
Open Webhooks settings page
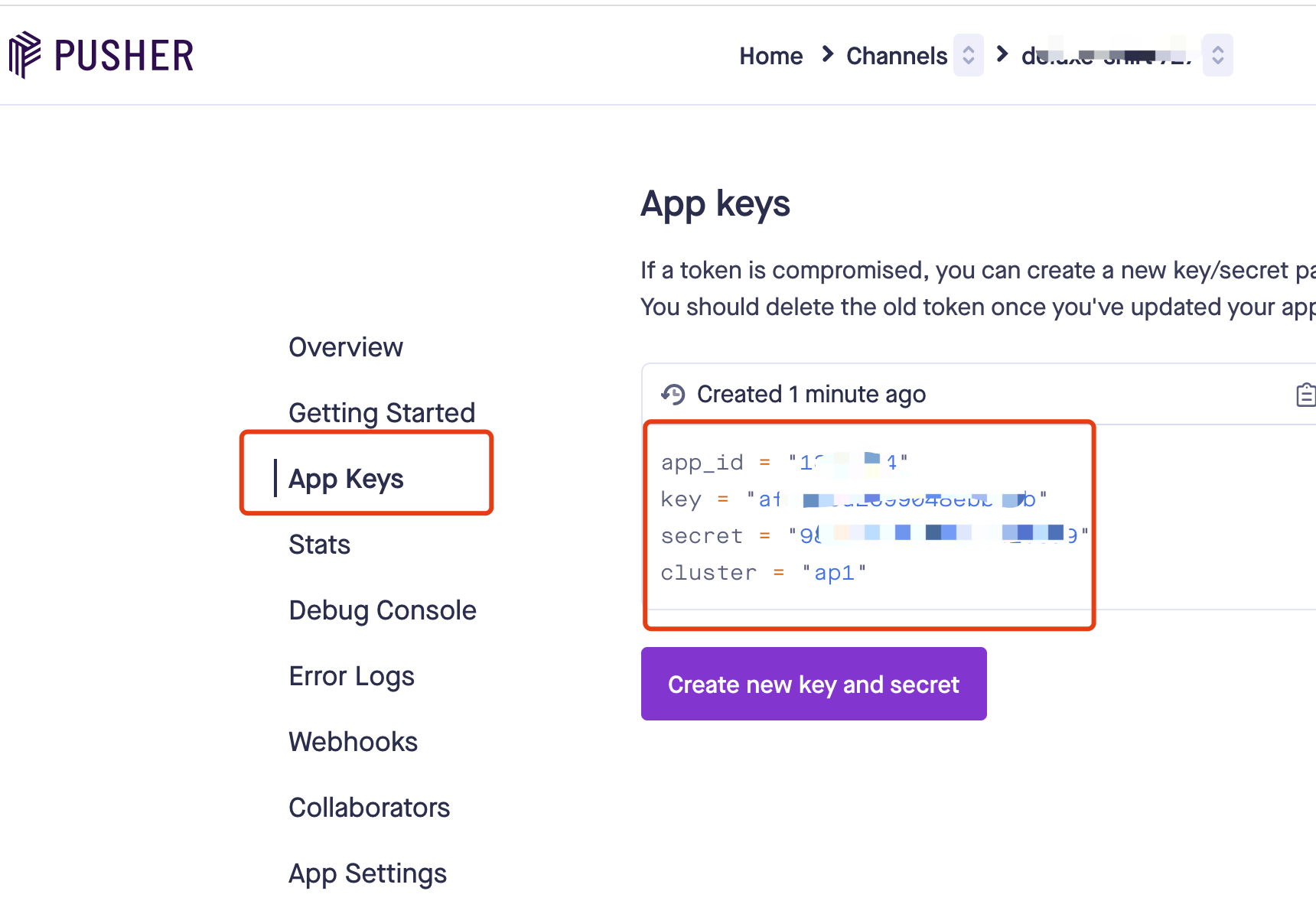pyautogui.click(x=353, y=742)
